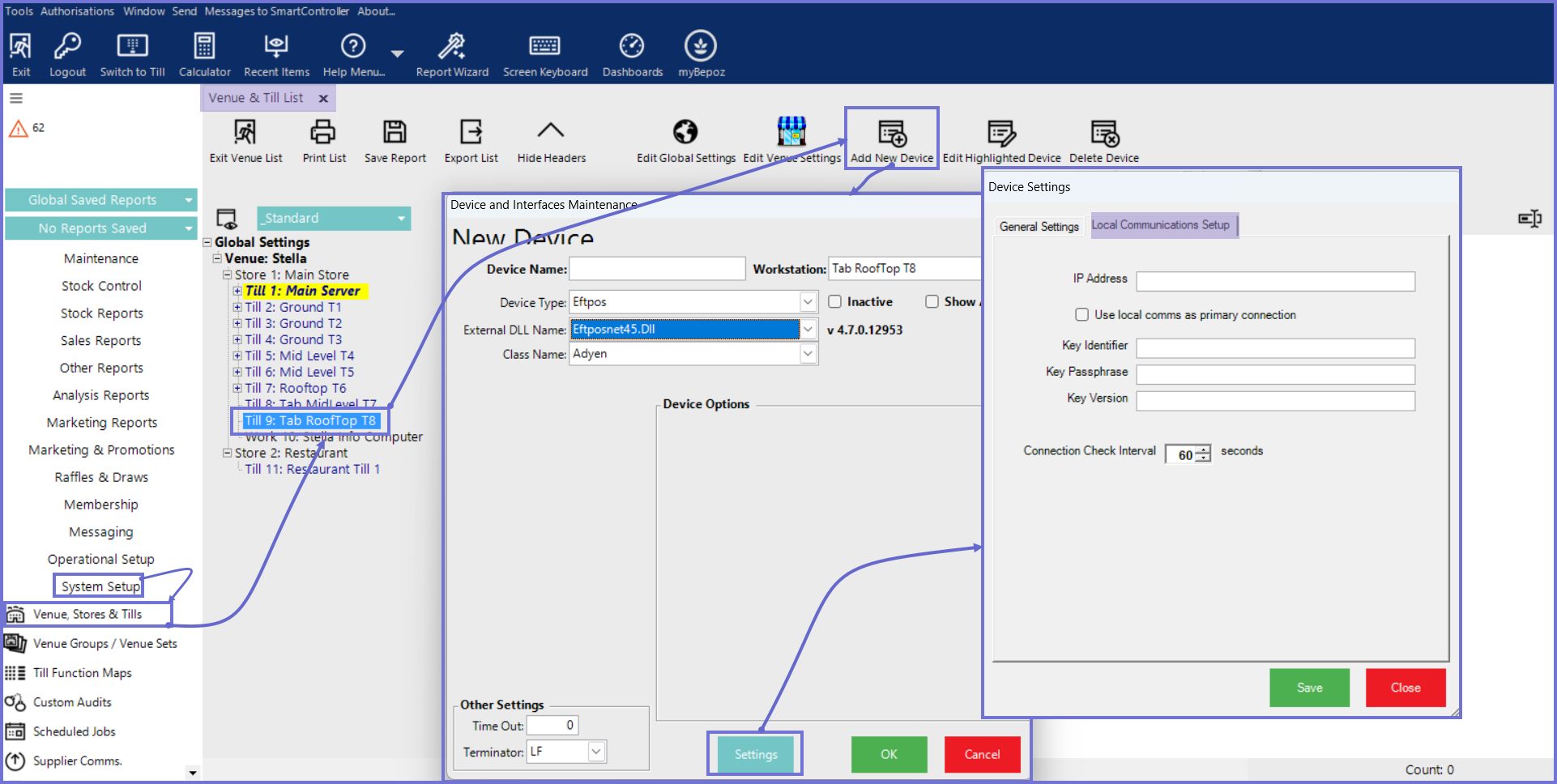Image resolution: width=1557 pixels, height=784 pixels.
Task: Click the Delete Device icon
Action: point(1103,134)
